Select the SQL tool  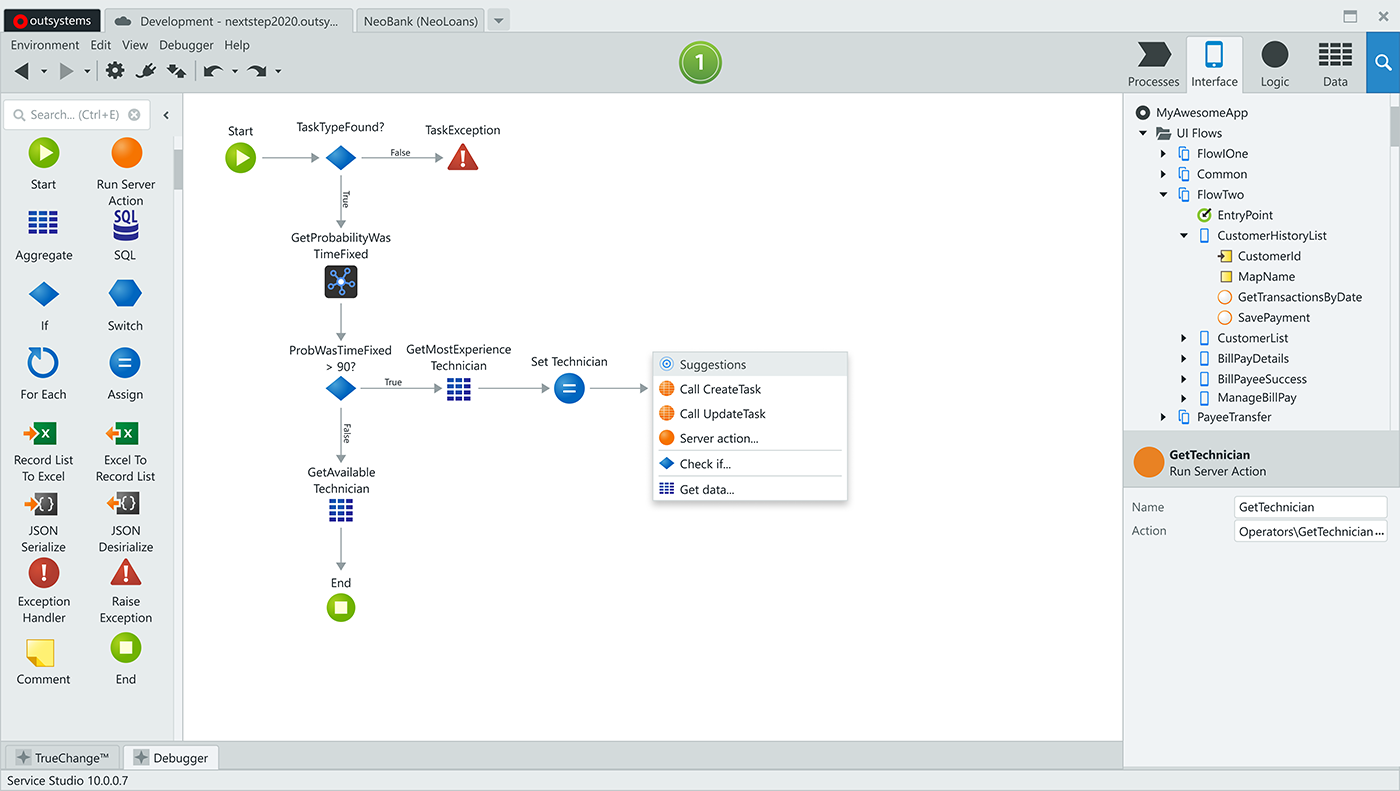pos(124,222)
